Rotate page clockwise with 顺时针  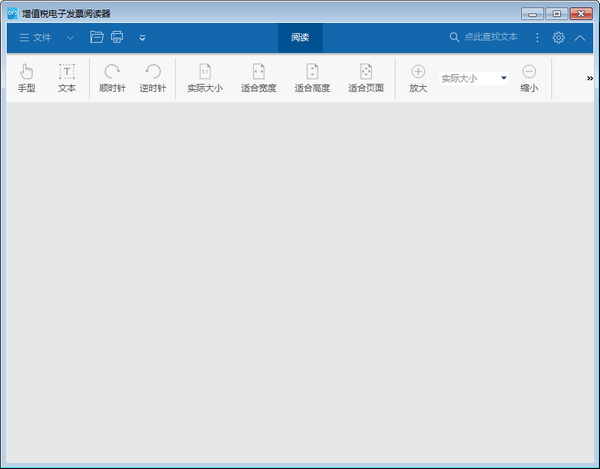[x=112, y=78]
